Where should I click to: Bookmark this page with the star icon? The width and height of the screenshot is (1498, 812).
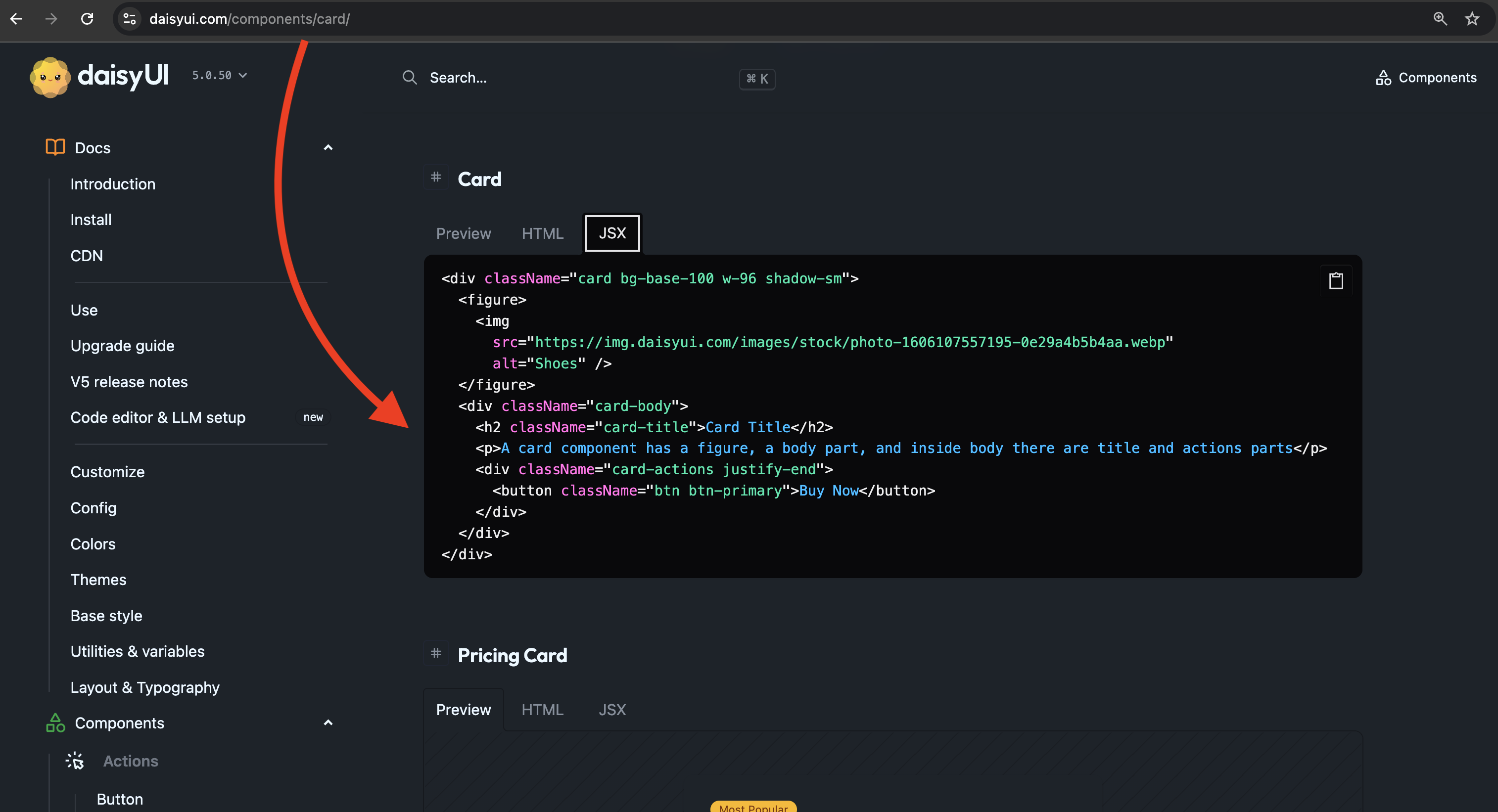[1472, 19]
